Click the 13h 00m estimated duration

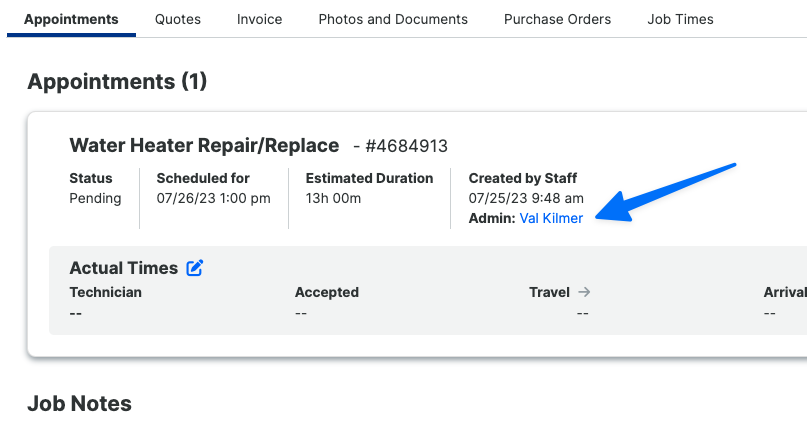click(333, 198)
